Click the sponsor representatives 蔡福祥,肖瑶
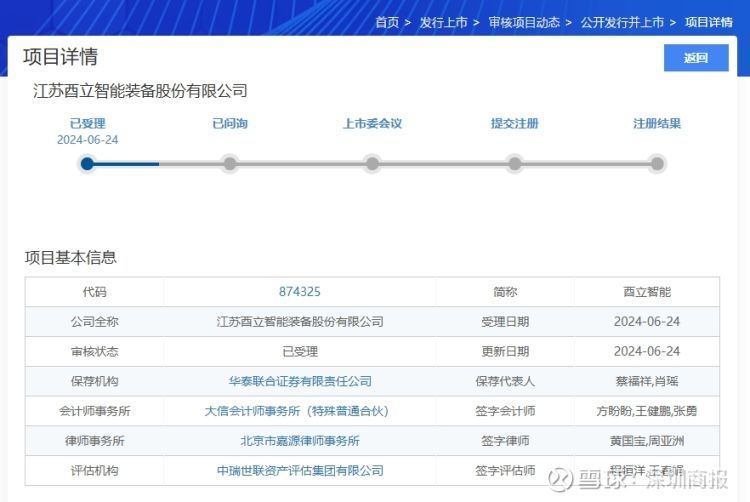The image size is (750, 502). pyautogui.click(x=647, y=381)
